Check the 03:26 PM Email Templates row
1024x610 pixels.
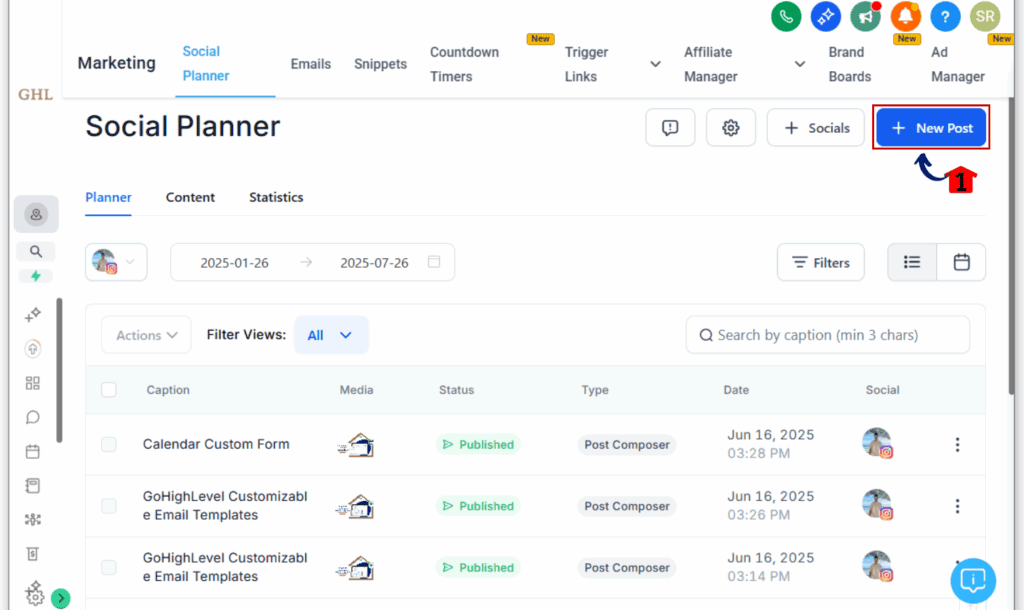[x=109, y=506]
